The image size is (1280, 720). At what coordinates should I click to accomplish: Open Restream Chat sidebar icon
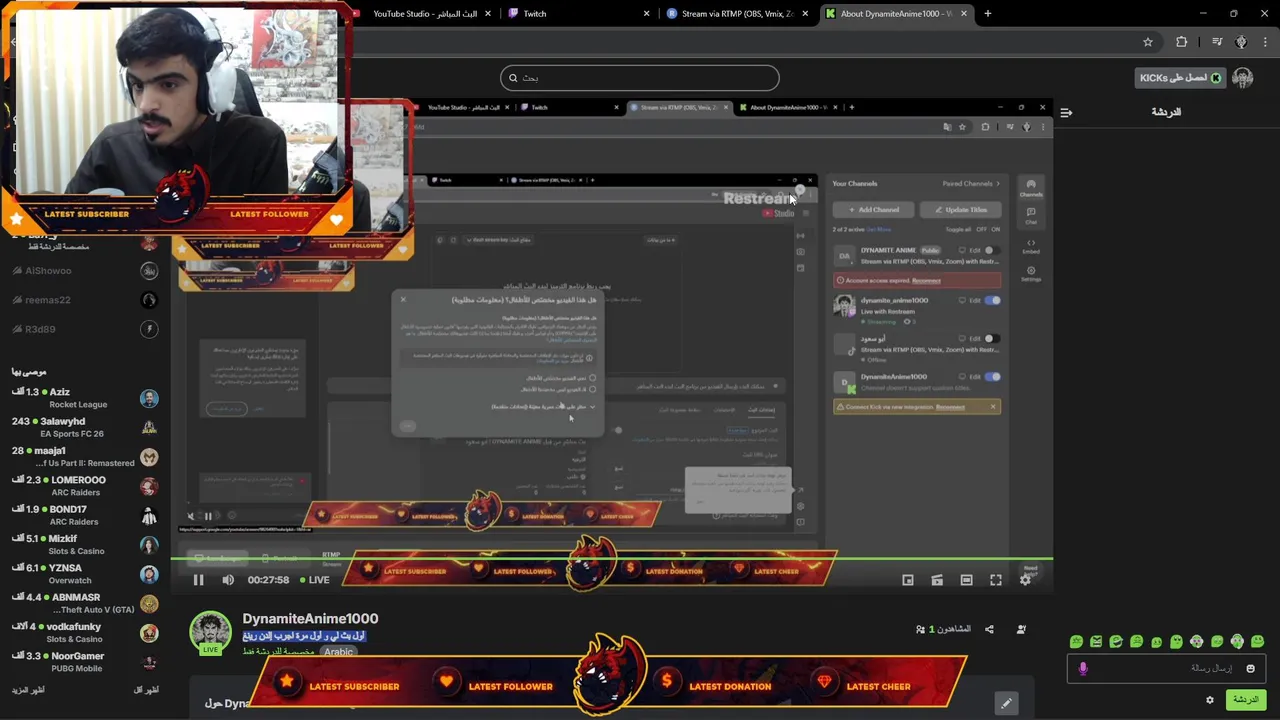tap(1031, 214)
